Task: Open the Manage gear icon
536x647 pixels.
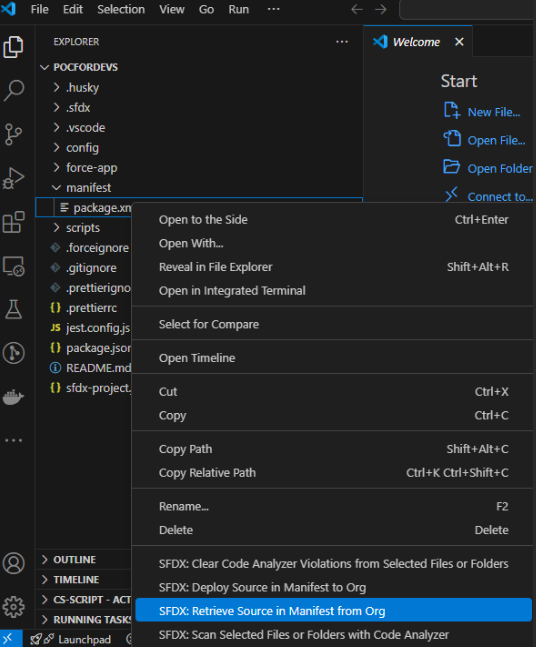Action: [x=14, y=607]
